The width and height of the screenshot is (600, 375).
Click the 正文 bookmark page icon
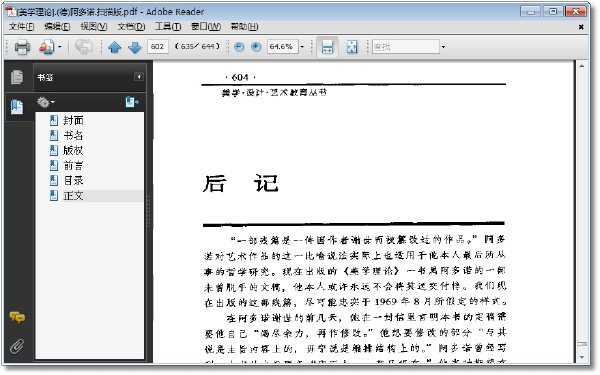pyautogui.click(x=54, y=196)
